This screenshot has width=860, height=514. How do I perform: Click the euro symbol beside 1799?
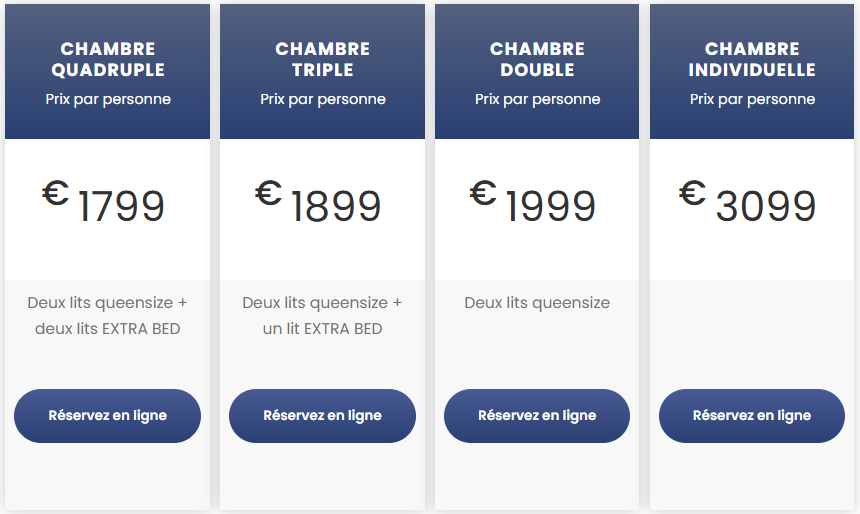(55, 191)
